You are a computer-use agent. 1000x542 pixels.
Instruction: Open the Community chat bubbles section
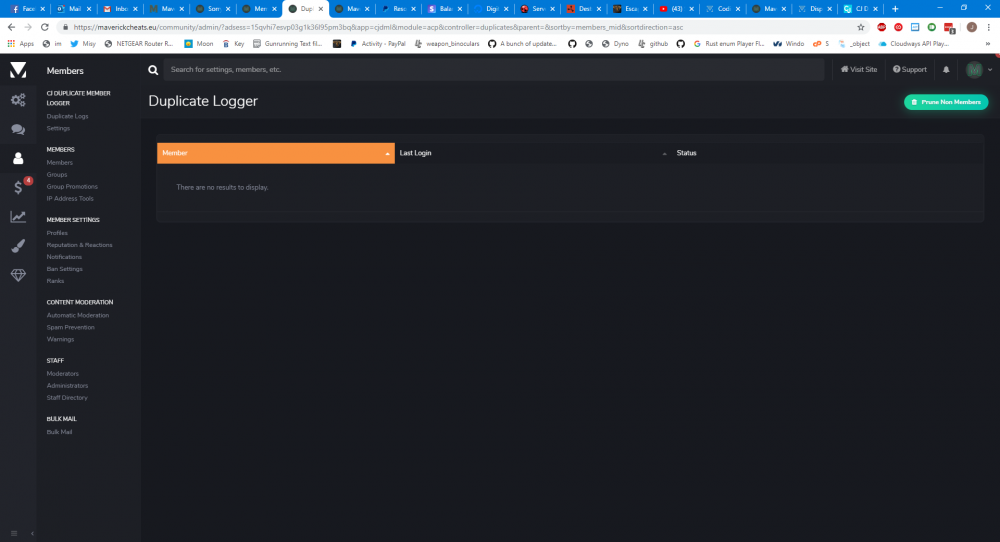(x=18, y=129)
